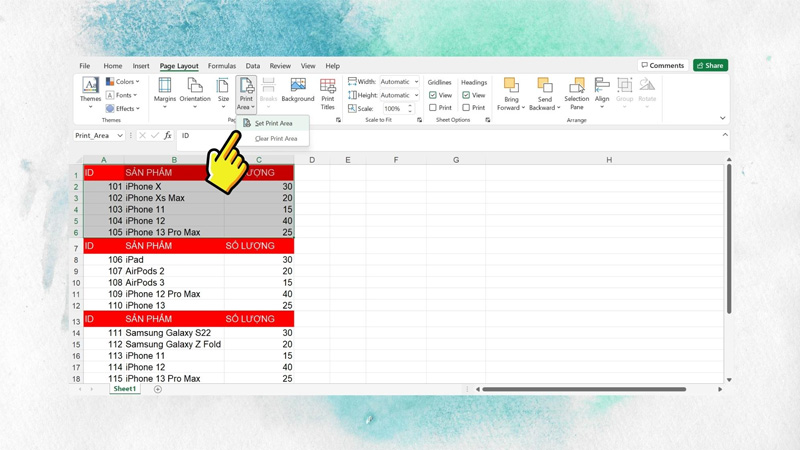Switch to the View tab
The image size is (800, 450).
(308, 66)
